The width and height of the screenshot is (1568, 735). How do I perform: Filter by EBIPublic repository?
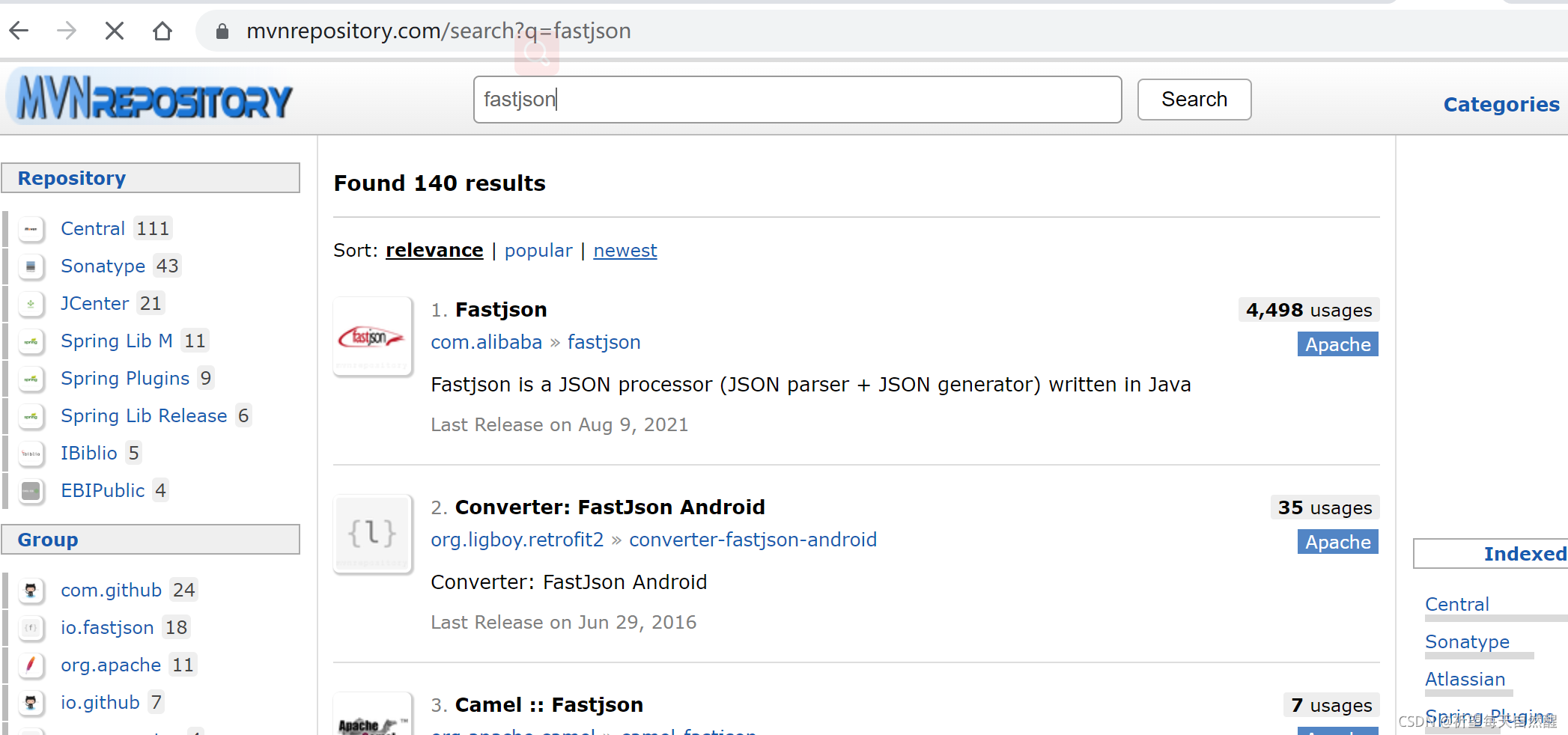(x=103, y=490)
